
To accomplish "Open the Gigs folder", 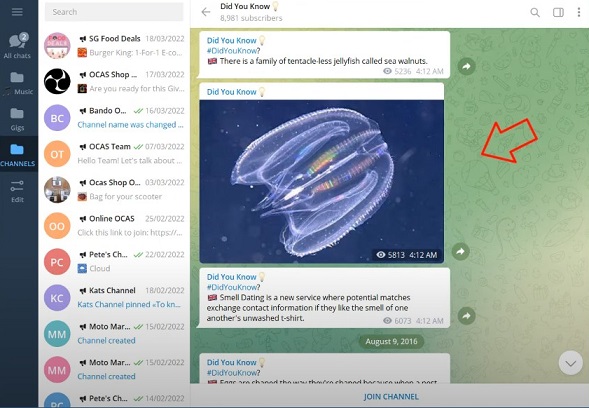I will tap(17, 119).
